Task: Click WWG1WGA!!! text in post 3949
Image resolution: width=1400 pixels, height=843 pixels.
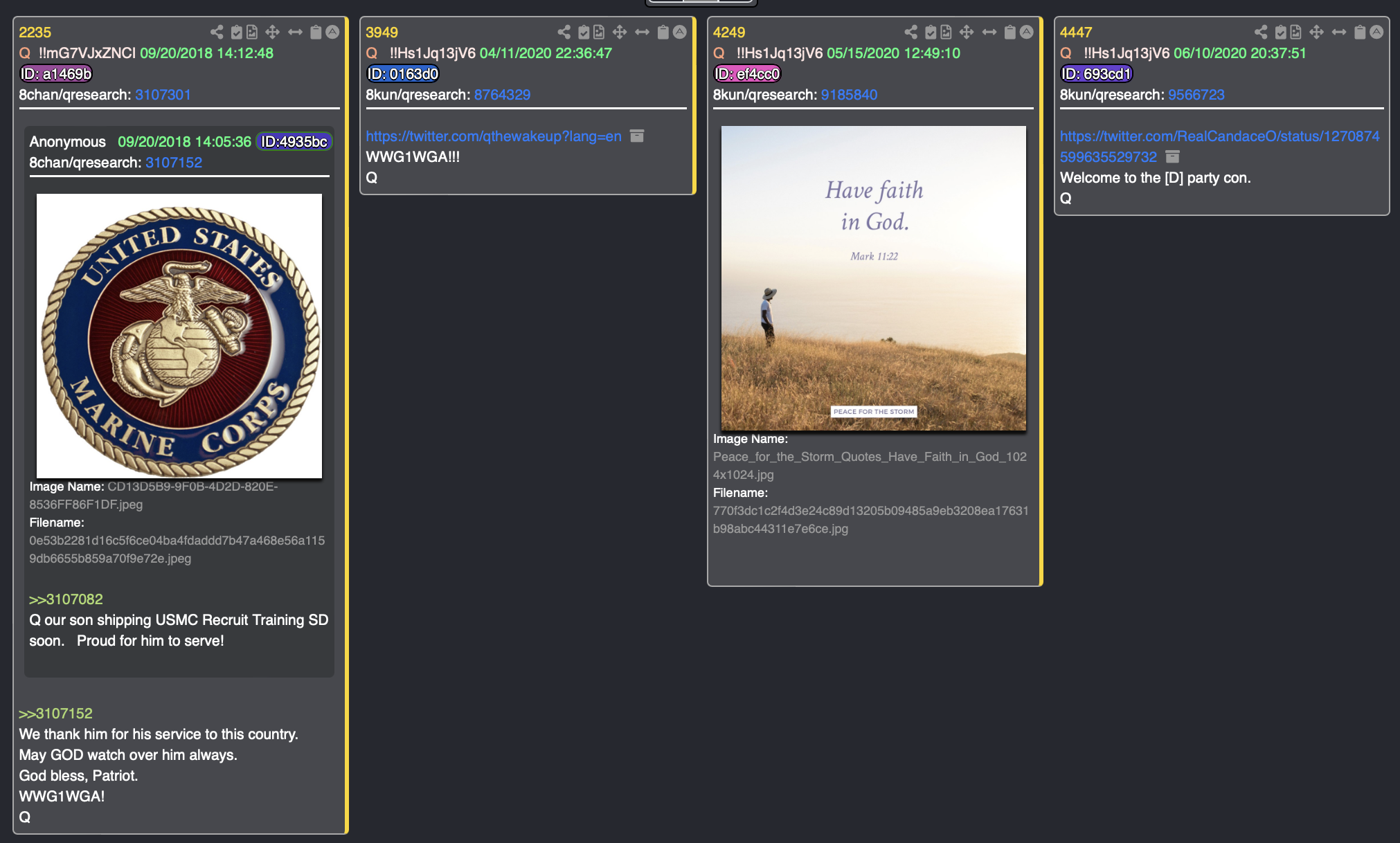Action: point(413,157)
